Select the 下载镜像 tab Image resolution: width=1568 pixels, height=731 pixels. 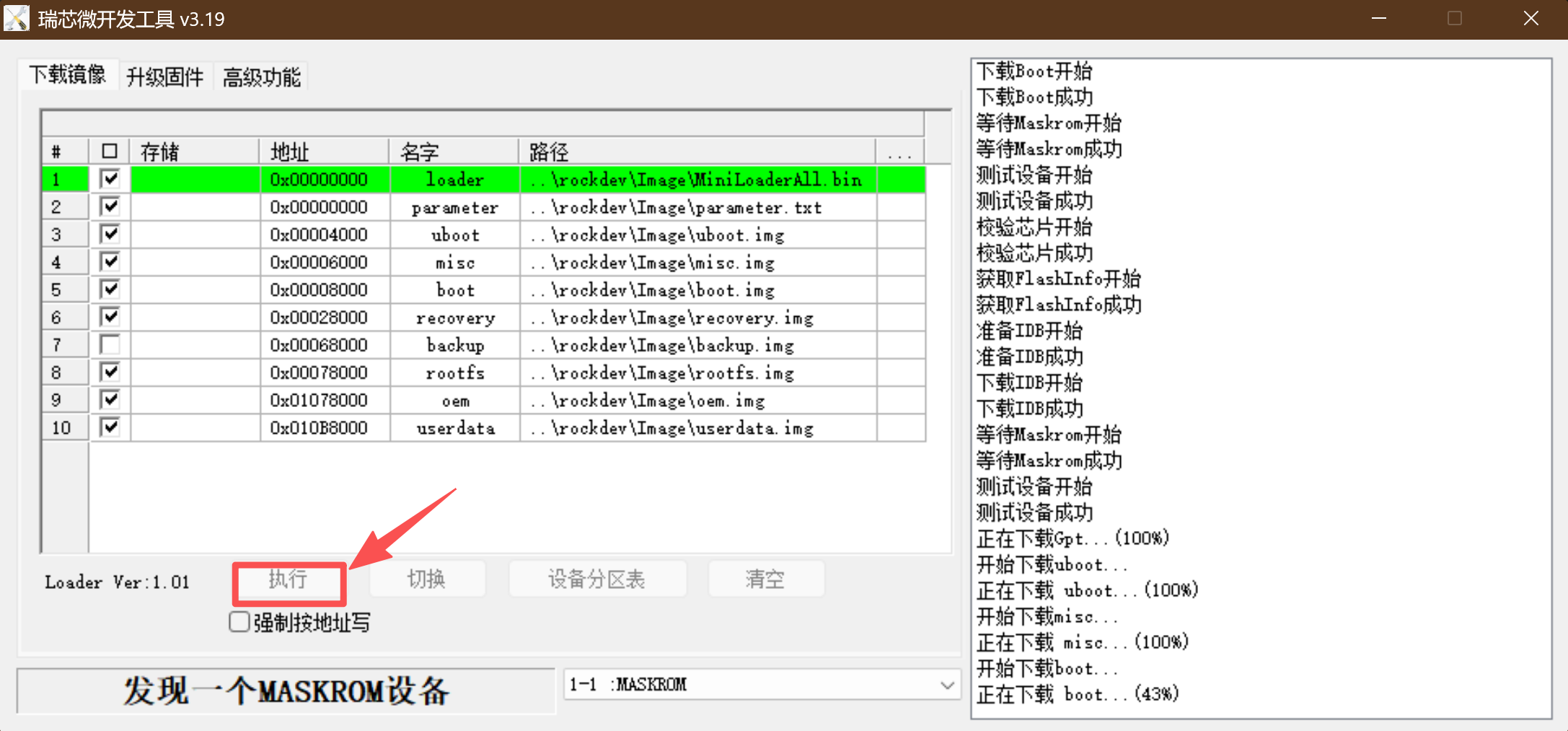click(67, 75)
